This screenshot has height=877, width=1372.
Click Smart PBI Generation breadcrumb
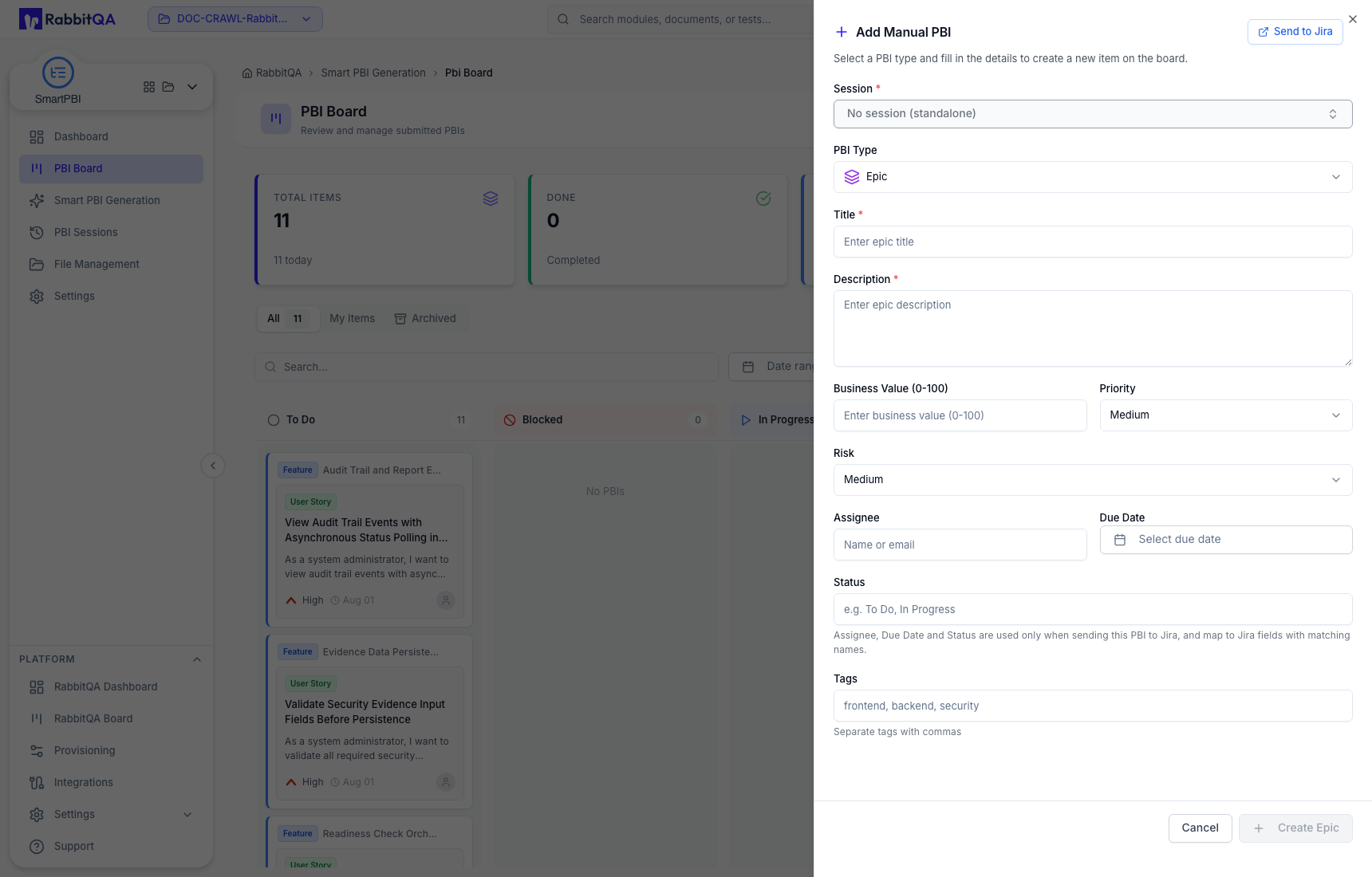coord(373,73)
